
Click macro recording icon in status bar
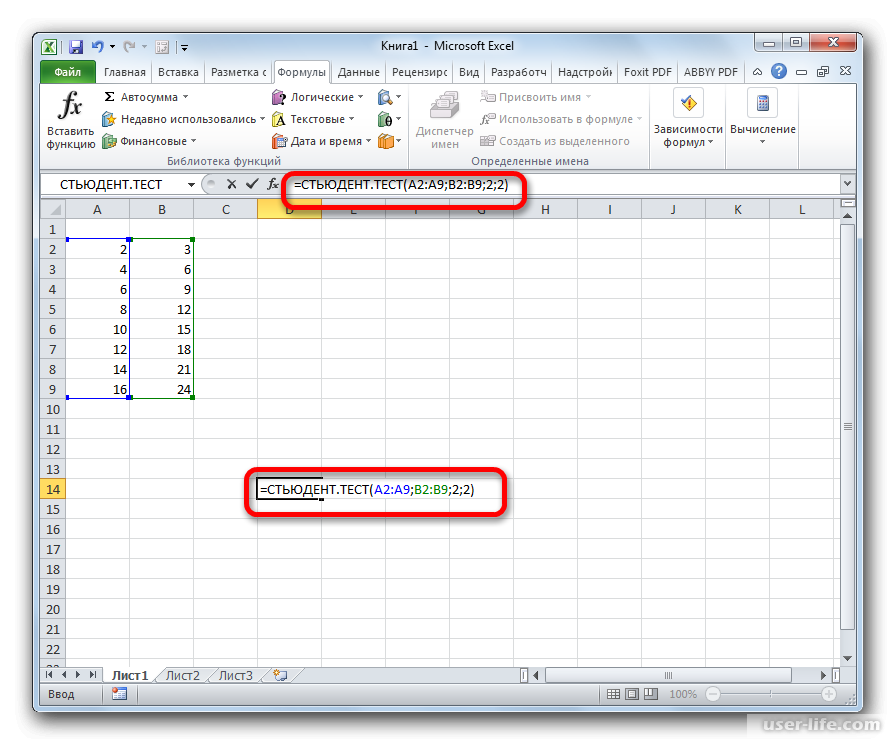119,694
